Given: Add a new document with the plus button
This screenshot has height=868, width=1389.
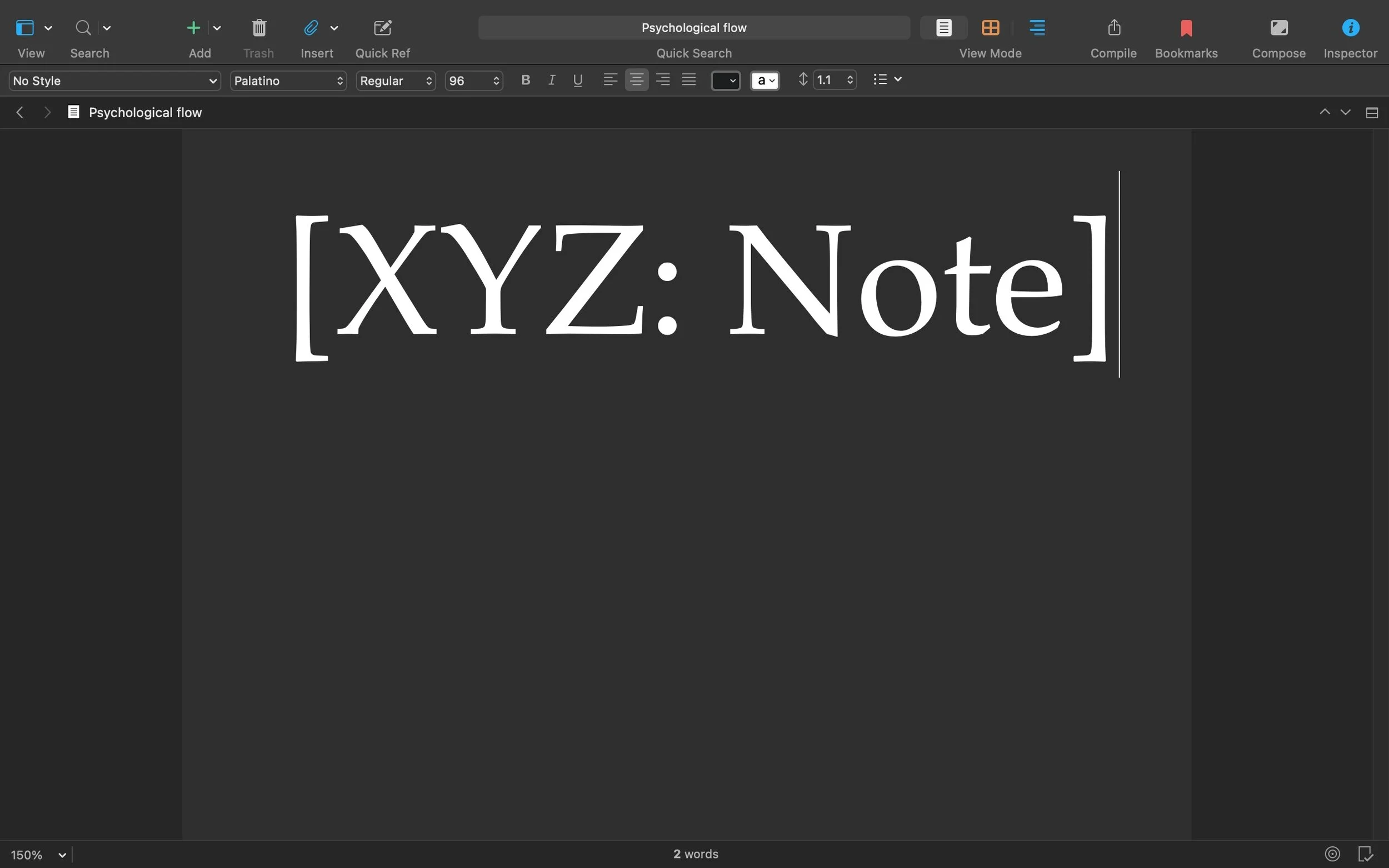Looking at the screenshot, I should [193, 27].
